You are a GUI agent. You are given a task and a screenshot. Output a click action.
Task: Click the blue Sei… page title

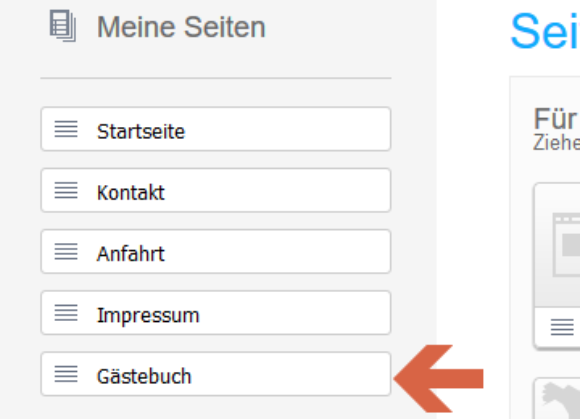coord(545,31)
